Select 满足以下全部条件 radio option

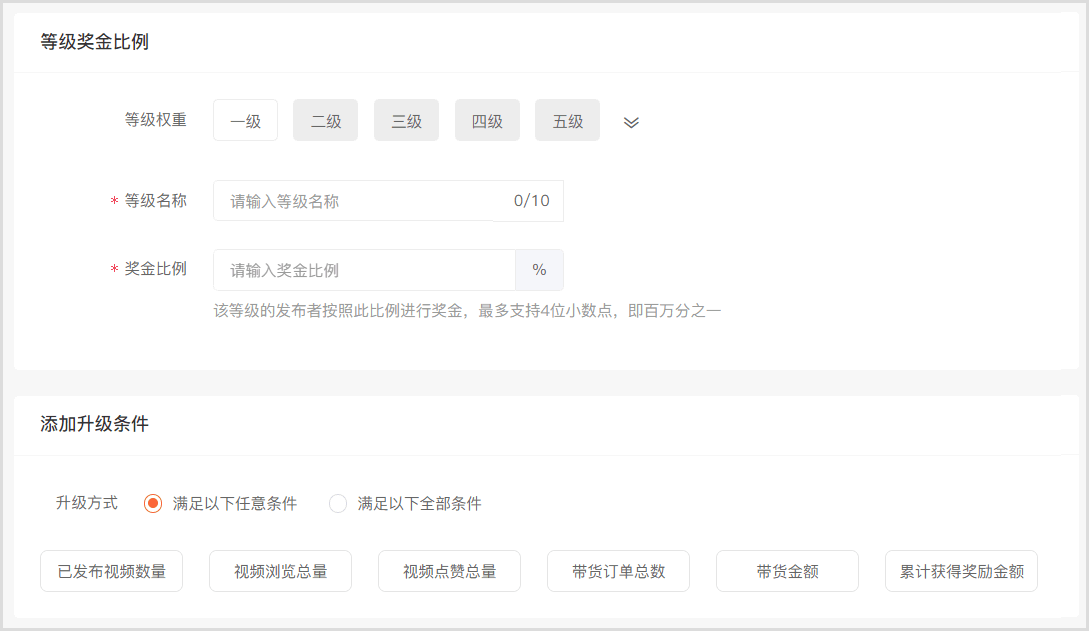coord(338,503)
